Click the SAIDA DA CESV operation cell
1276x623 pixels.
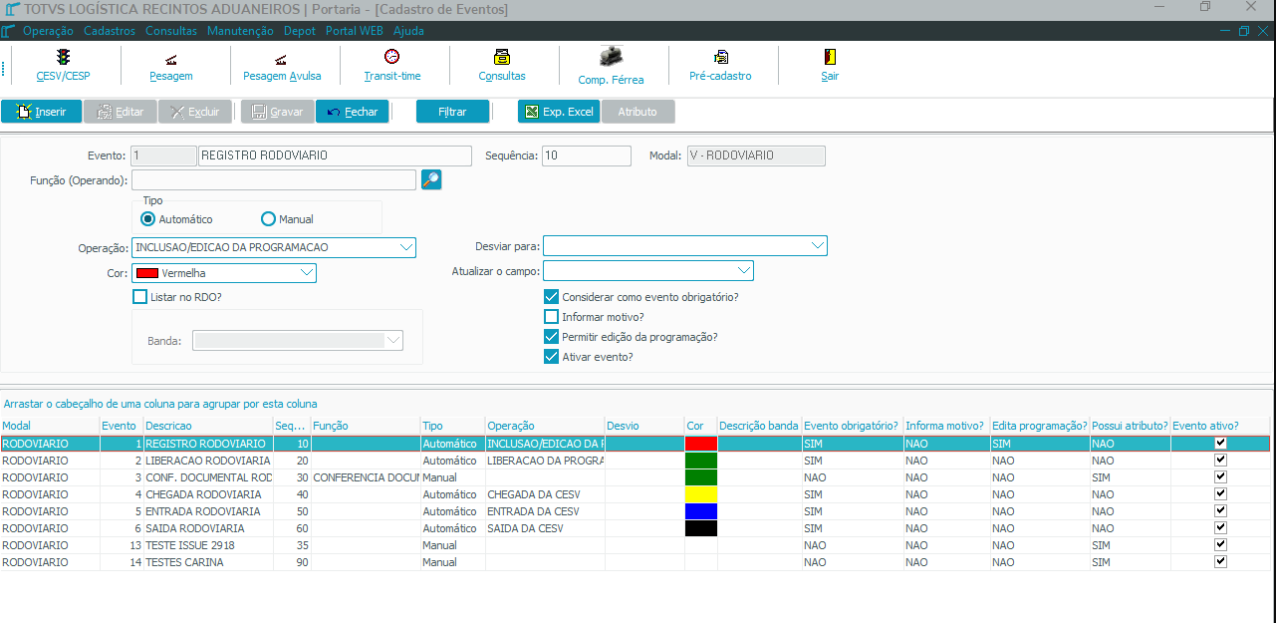(545, 528)
